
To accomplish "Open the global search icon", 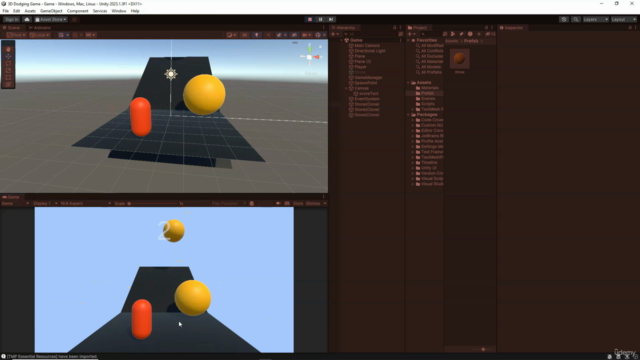I will (576, 19).
